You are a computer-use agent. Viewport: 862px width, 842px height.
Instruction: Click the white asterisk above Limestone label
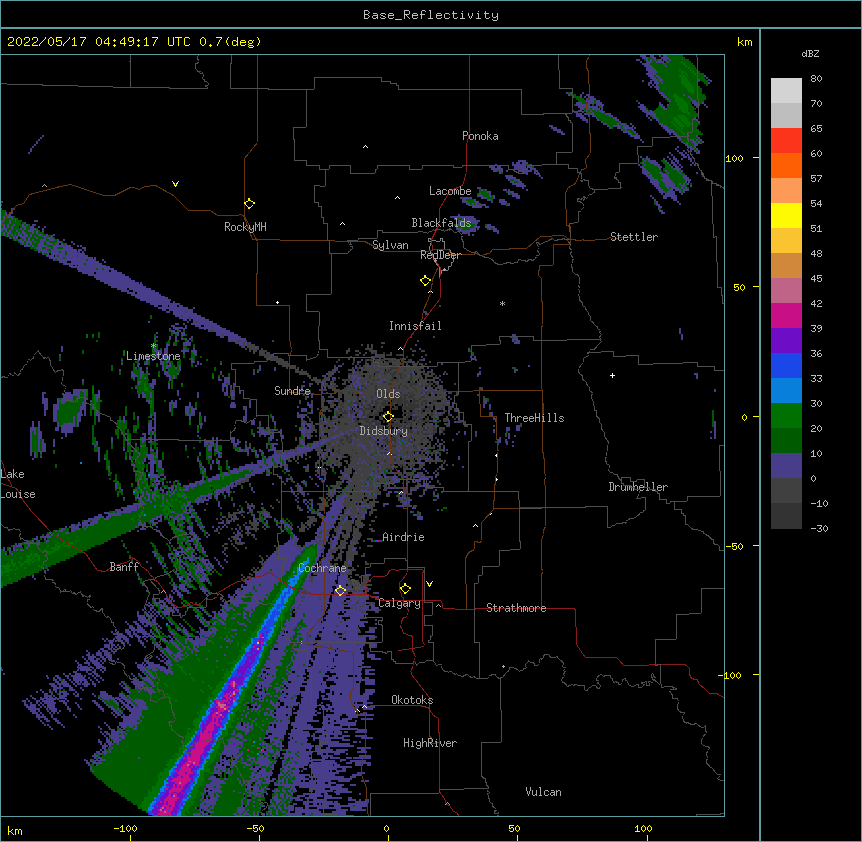click(154, 346)
